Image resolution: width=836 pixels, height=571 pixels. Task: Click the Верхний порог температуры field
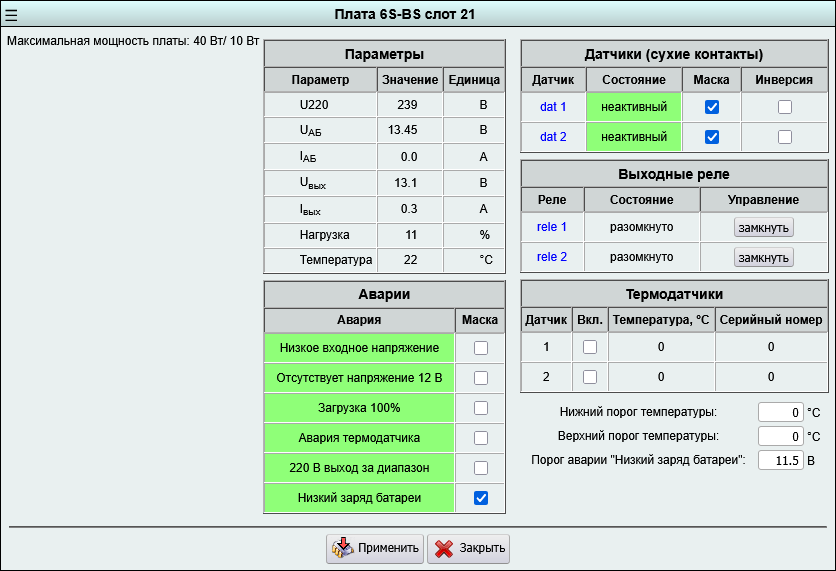point(780,436)
